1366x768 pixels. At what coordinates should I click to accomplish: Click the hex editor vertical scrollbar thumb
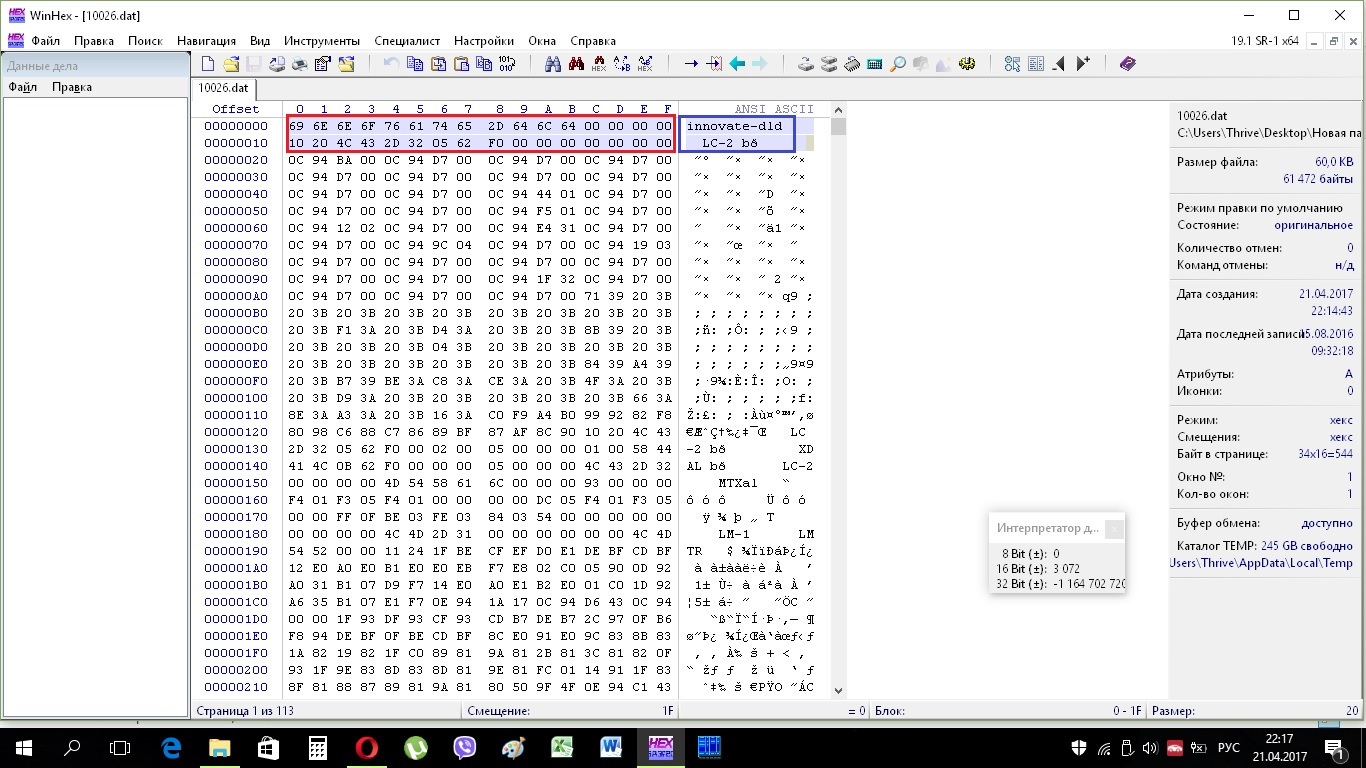tap(838, 127)
